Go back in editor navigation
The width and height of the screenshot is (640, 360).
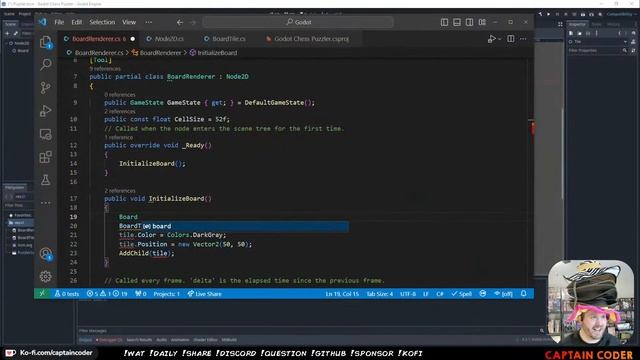(x=180, y=22)
